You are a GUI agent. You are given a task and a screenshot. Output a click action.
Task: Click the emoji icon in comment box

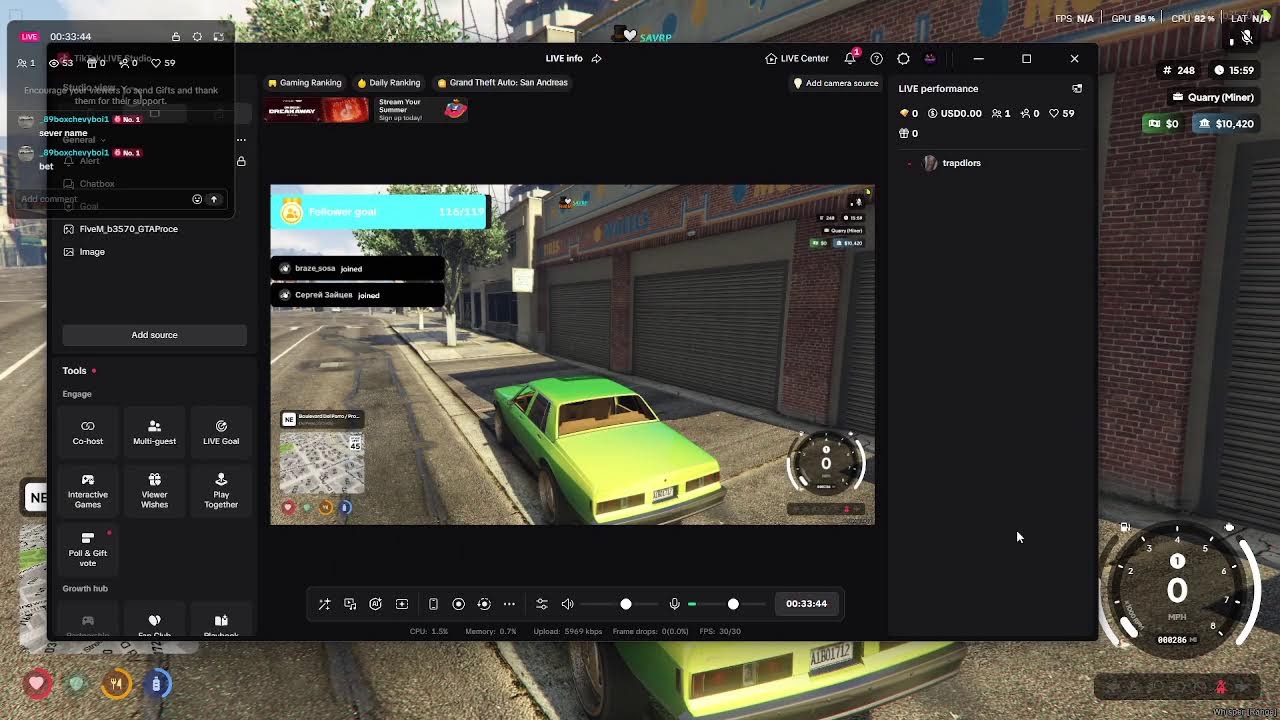point(197,199)
